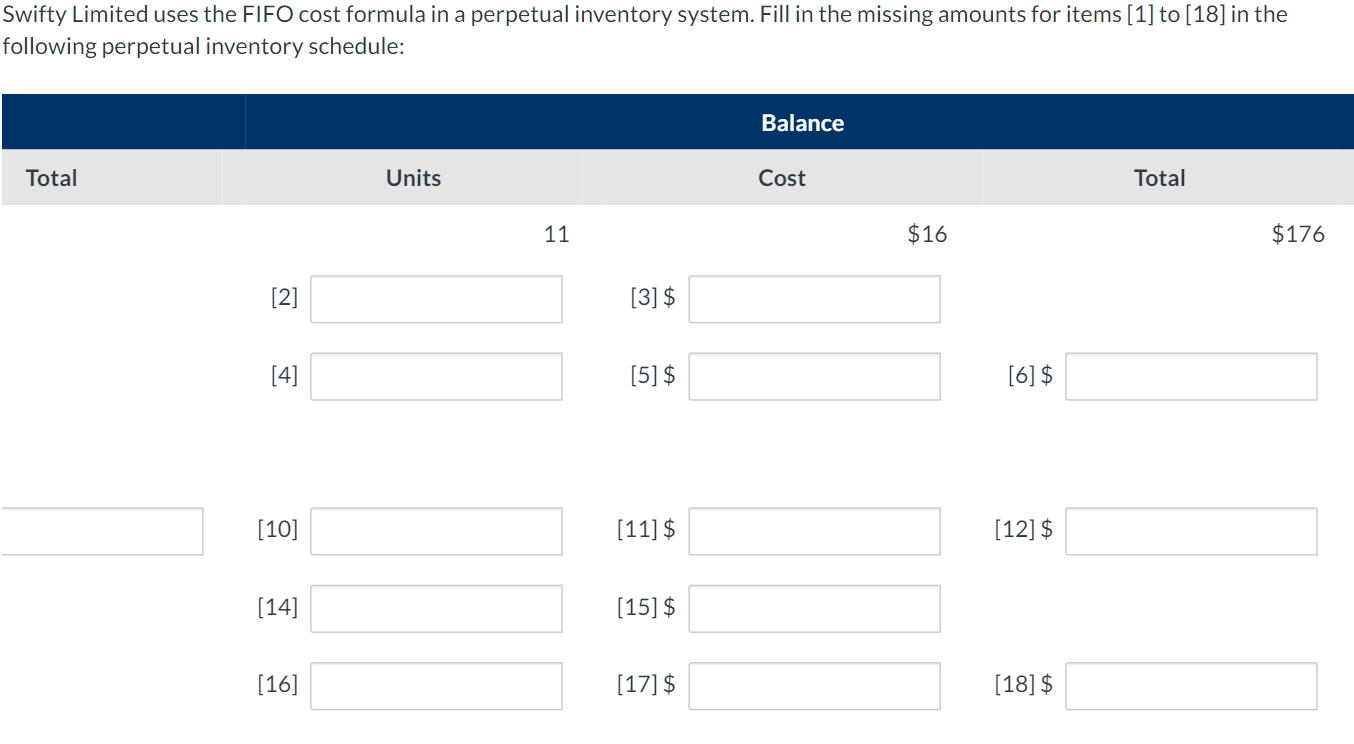This screenshot has height=744, width=1354.
Task: Focus the units box for item [4]
Action: (x=436, y=376)
